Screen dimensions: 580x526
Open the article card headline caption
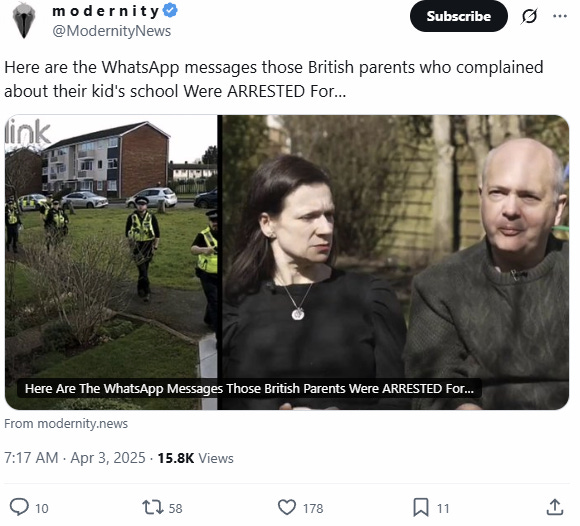tap(249, 389)
